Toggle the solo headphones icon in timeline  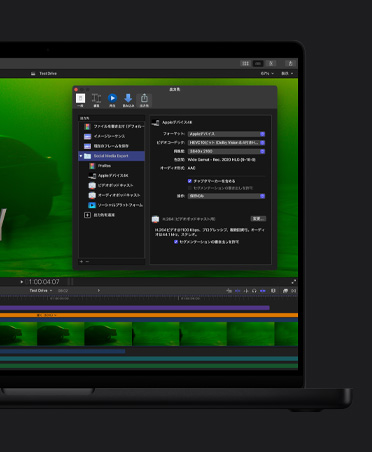(254, 291)
